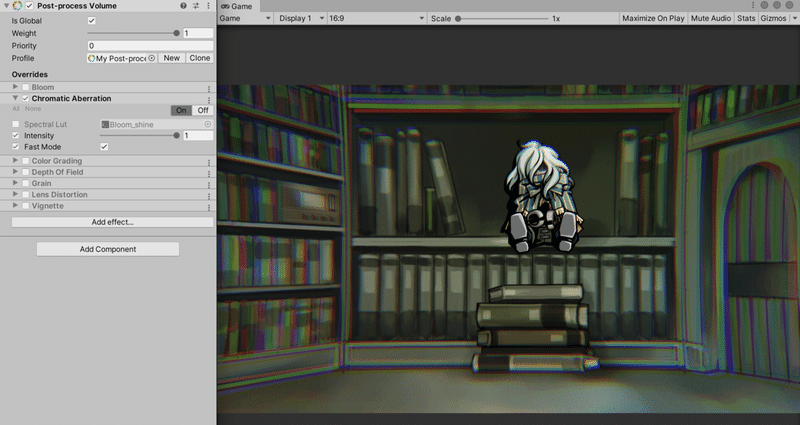Collapse the Chromatic Aberration section
Screen dimensions: 800x425
tap(15, 98)
